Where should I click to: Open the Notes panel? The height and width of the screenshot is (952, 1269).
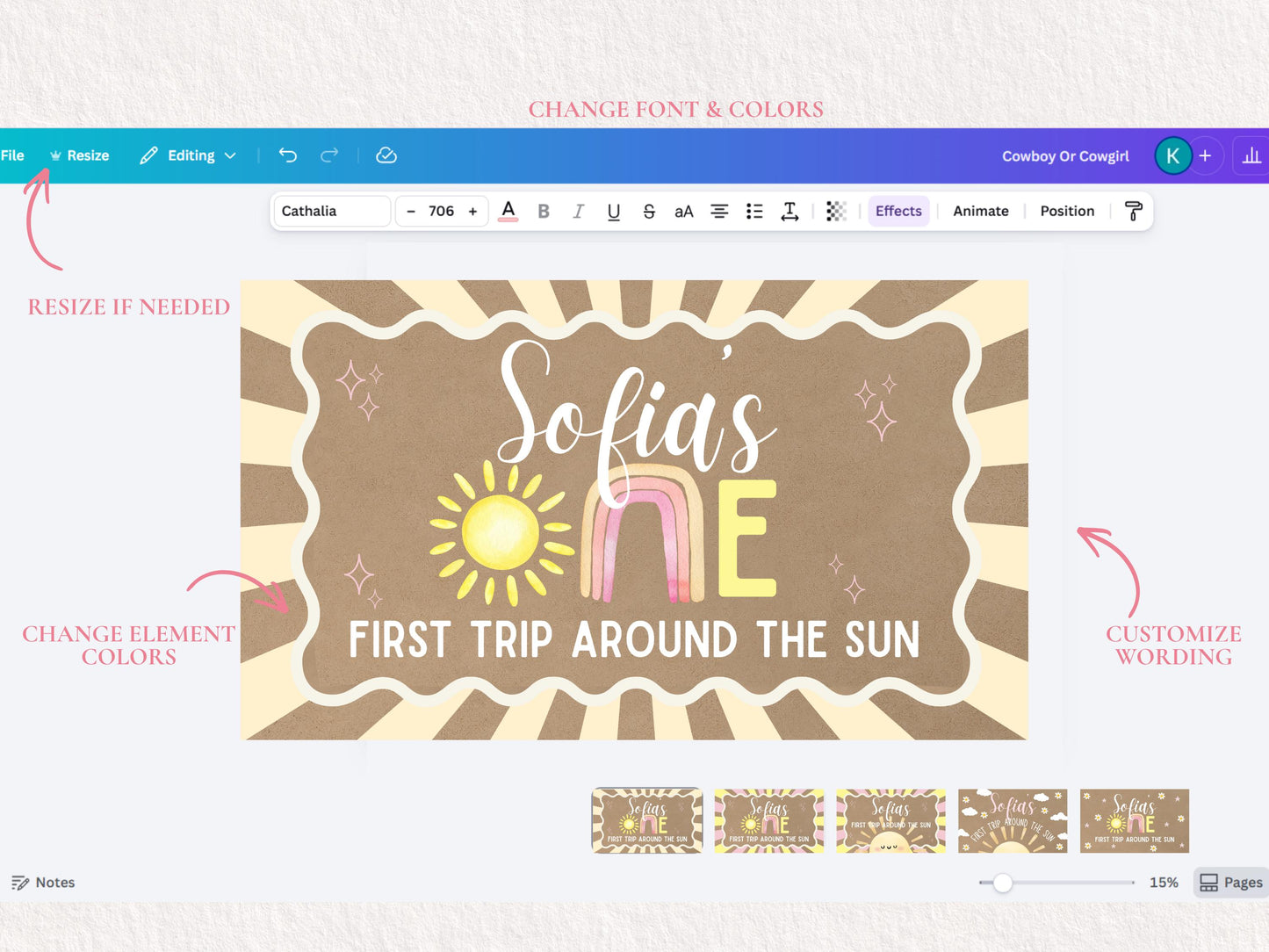coord(43,883)
